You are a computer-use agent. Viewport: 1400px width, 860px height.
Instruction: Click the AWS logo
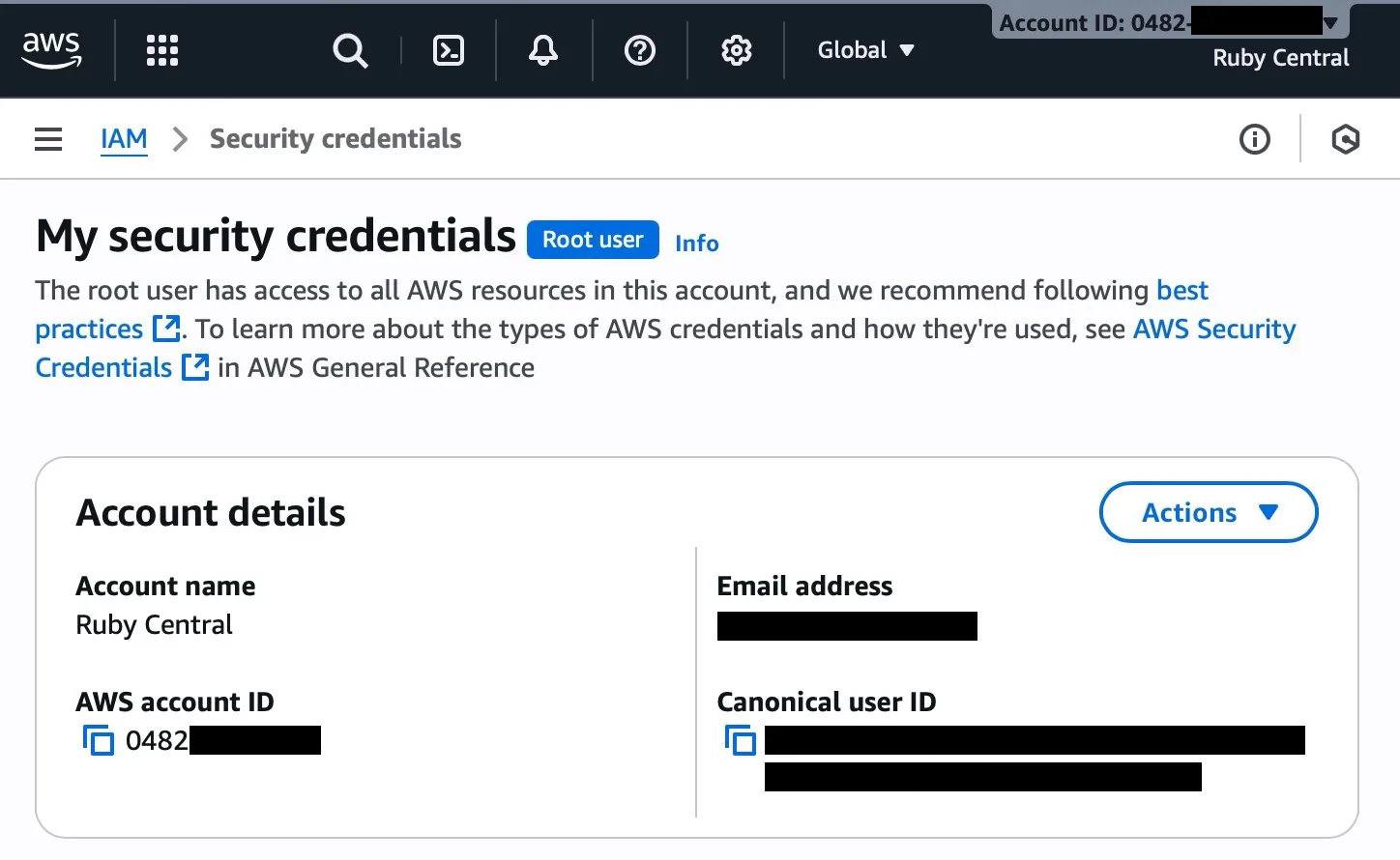click(x=51, y=49)
